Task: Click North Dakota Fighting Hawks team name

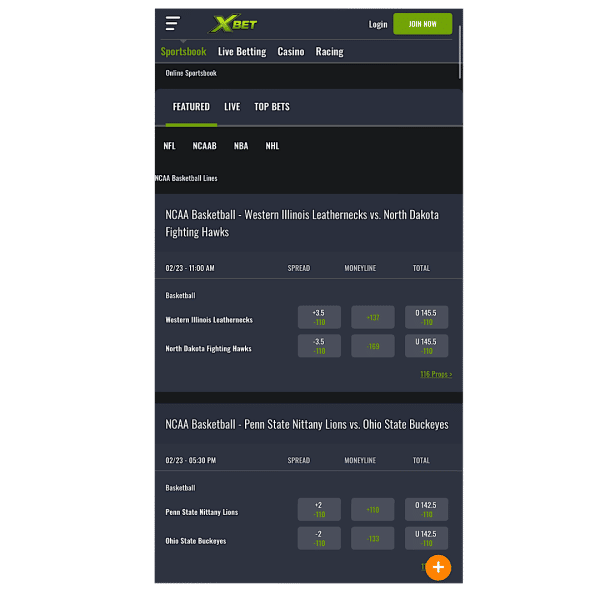Action: tap(209, 349)
